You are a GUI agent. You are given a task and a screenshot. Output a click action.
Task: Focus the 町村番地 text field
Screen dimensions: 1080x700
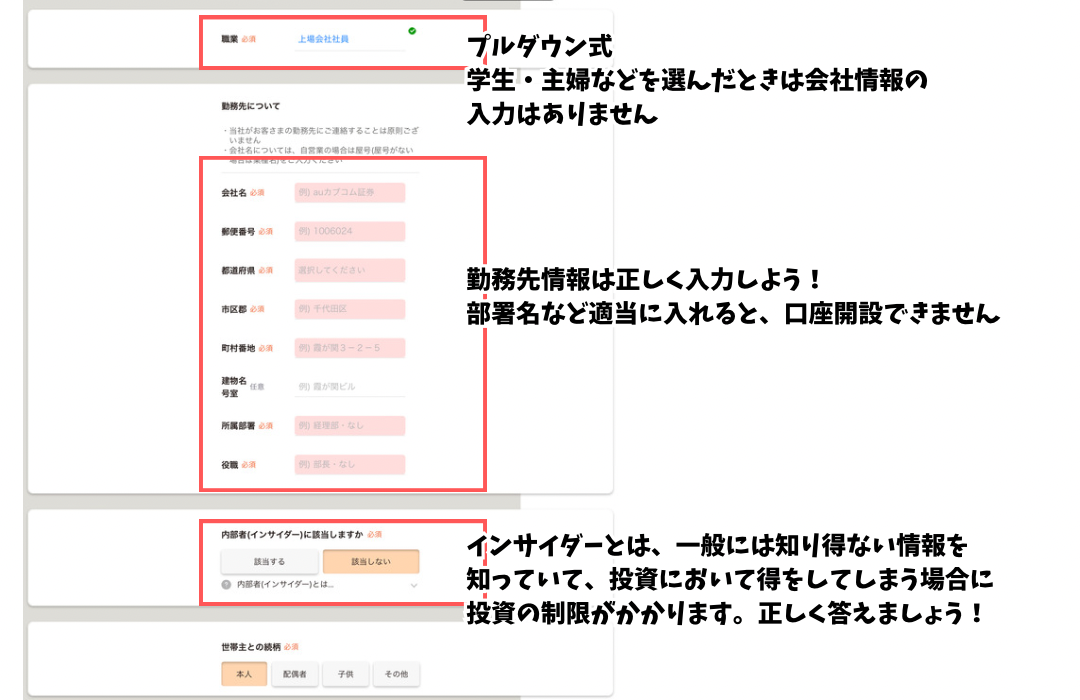coord(349,348)
